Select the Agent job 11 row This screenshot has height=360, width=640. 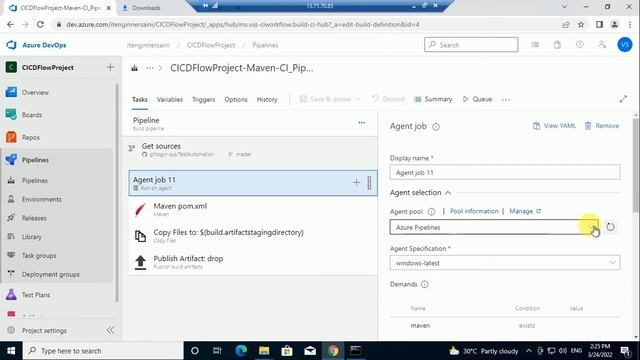[253, 183]
